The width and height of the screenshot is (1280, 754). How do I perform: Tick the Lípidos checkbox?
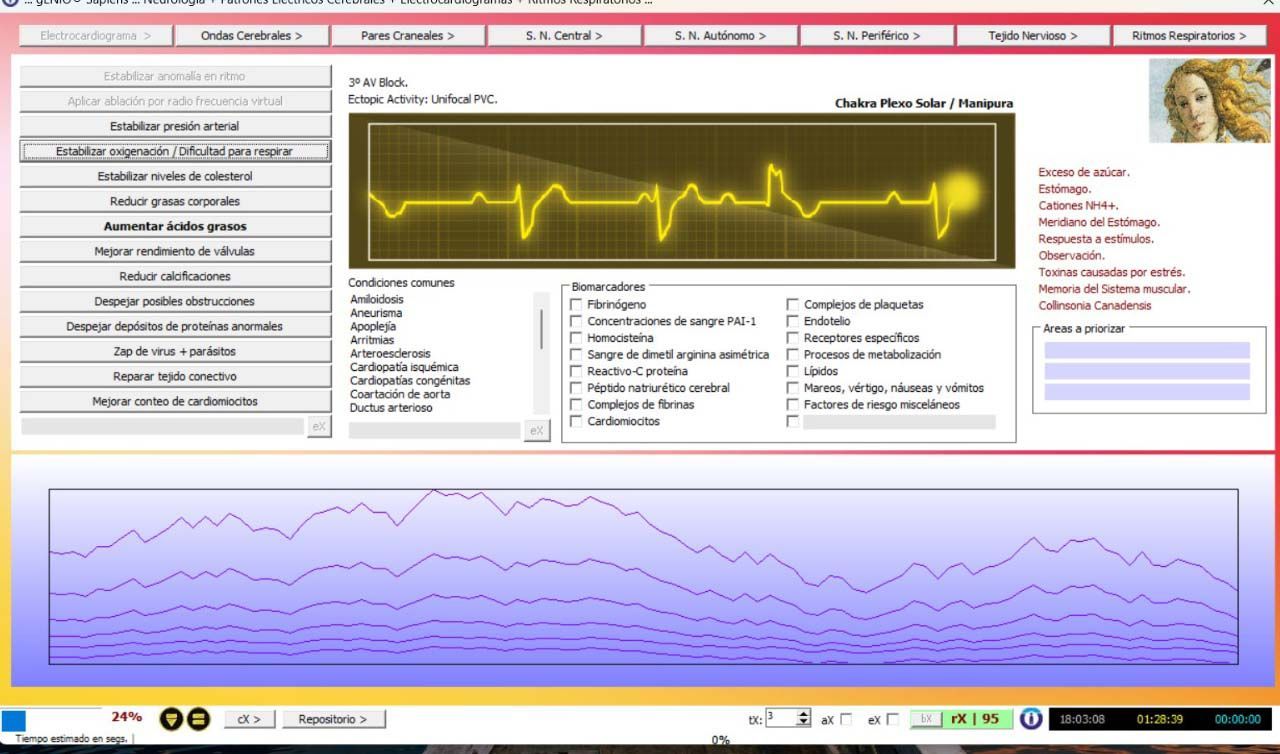tap(793, 371)
